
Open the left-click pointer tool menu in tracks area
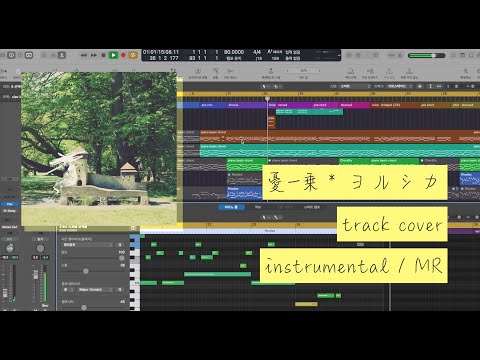tap(265, 86)
